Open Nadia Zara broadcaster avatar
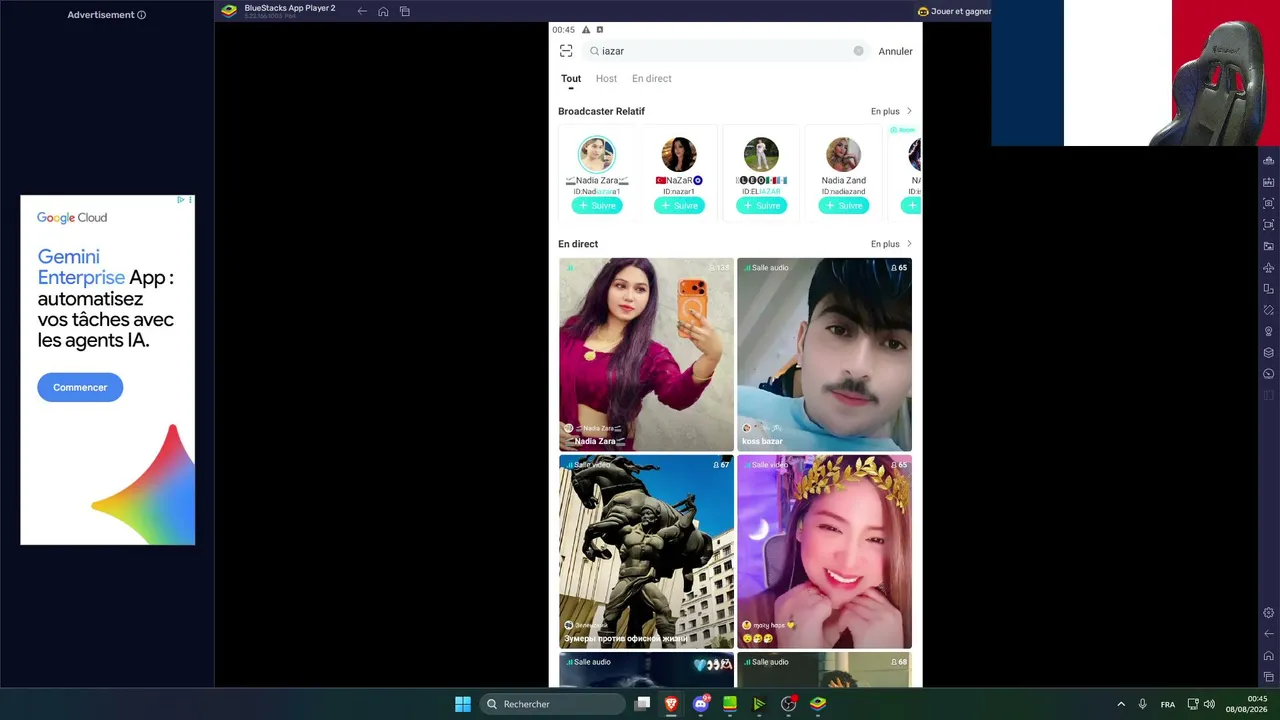 coord(597,154)
